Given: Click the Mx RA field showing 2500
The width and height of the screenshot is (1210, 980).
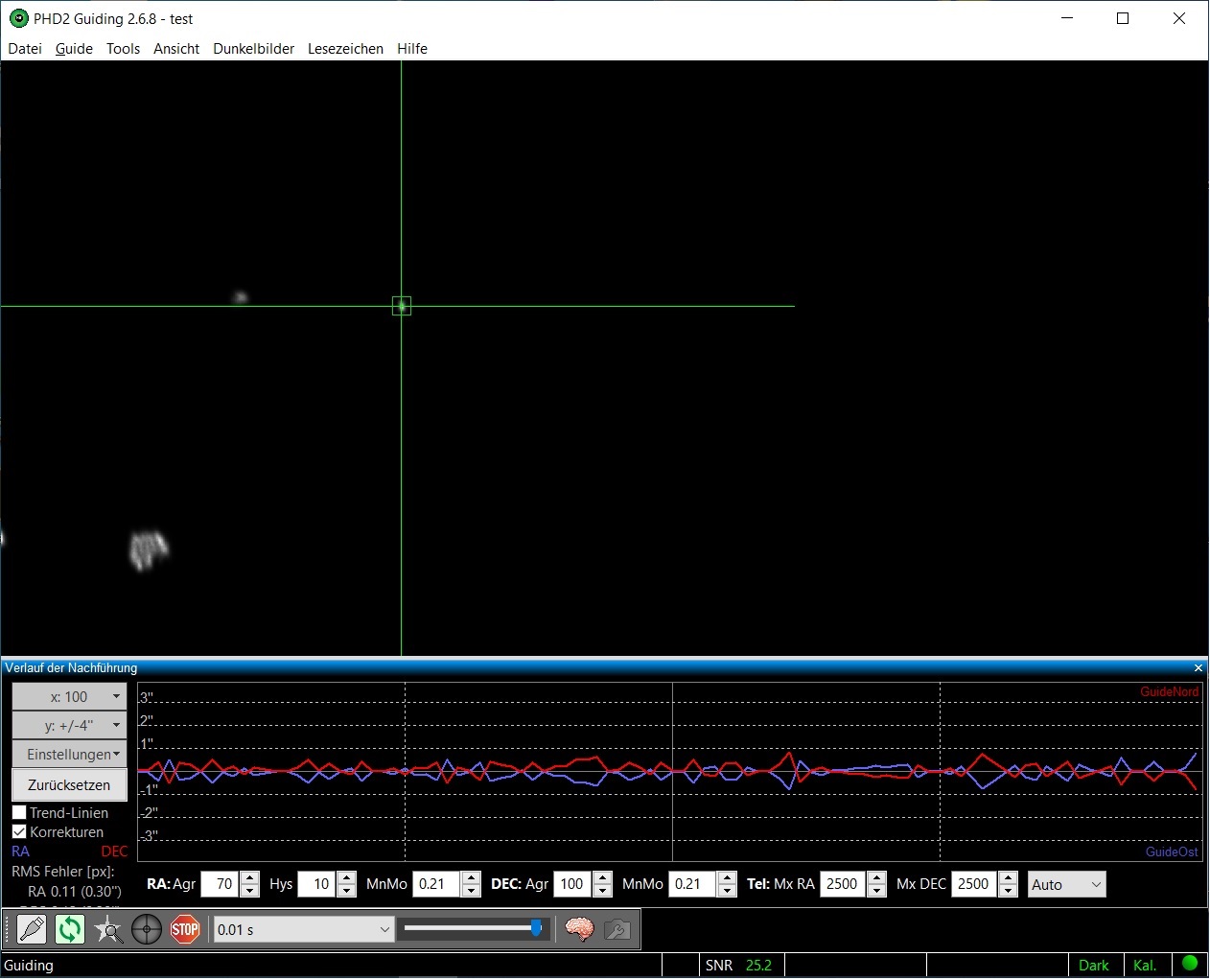Looking at the screenshot, I should (x=844, y=884).
